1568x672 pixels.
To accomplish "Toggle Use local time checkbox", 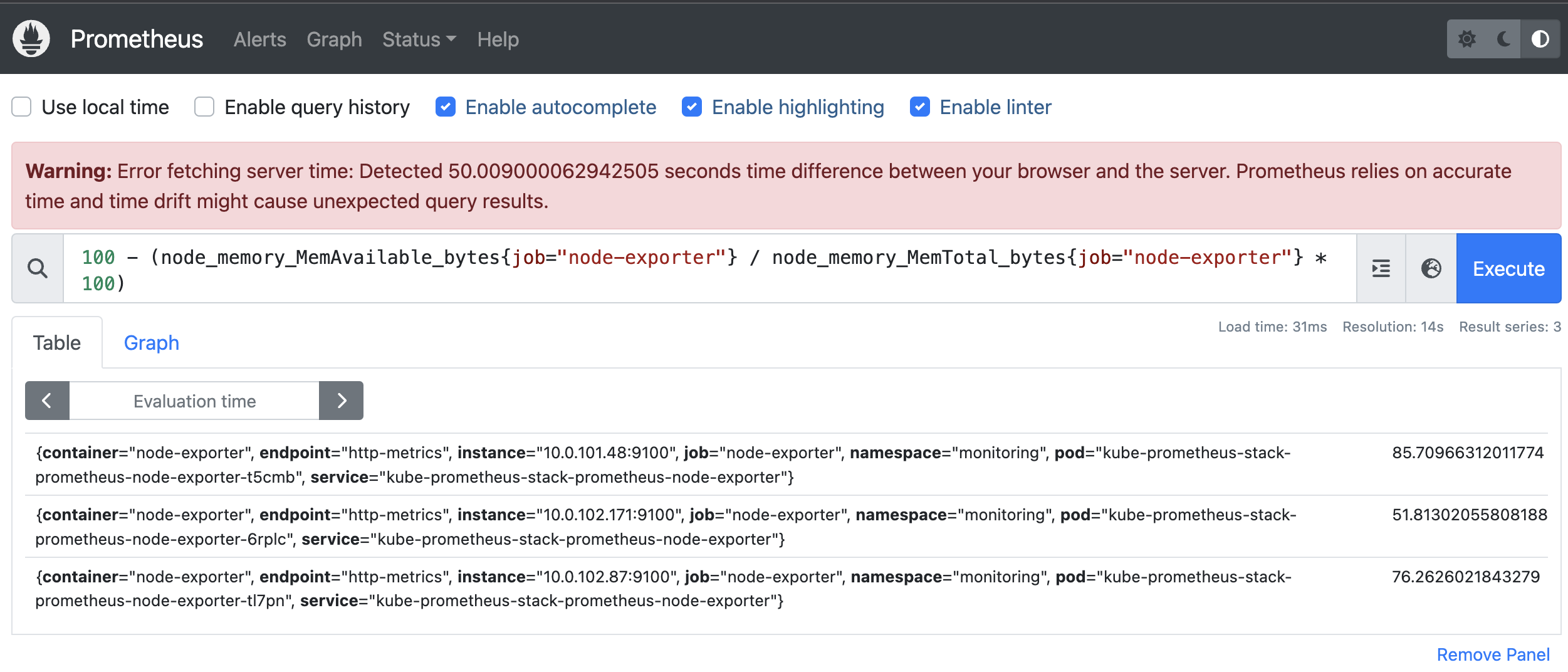I will (21, 107).
